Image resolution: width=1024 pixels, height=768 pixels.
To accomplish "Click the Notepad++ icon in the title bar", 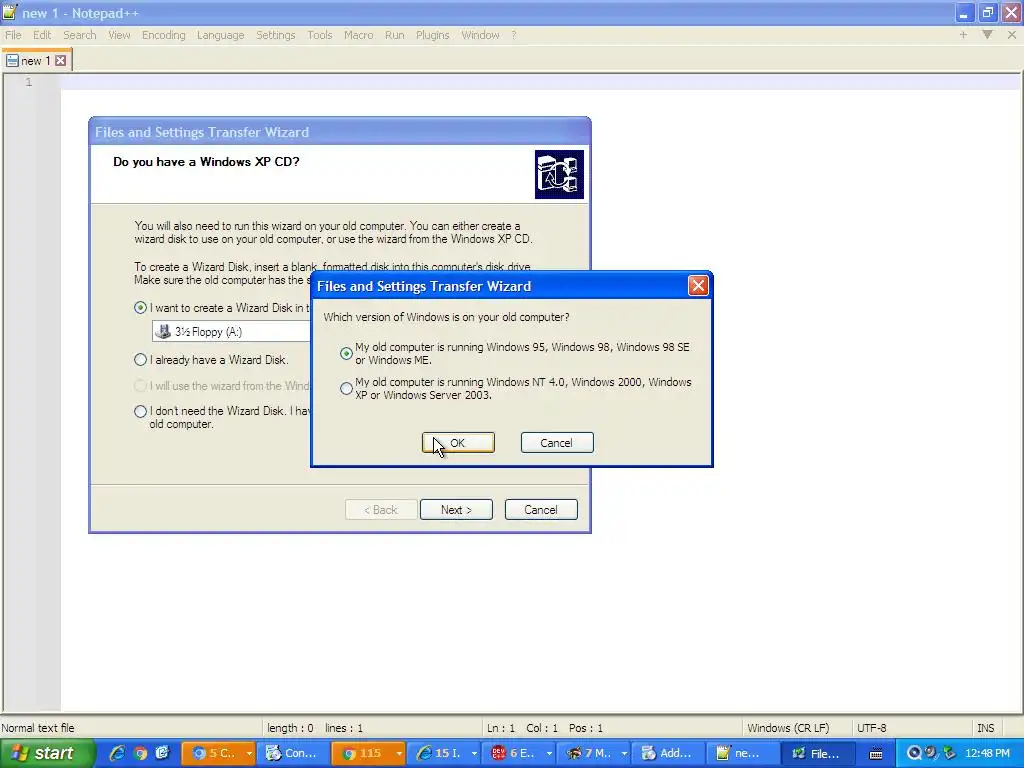I will pyautogui.click(x=9, y=12).
